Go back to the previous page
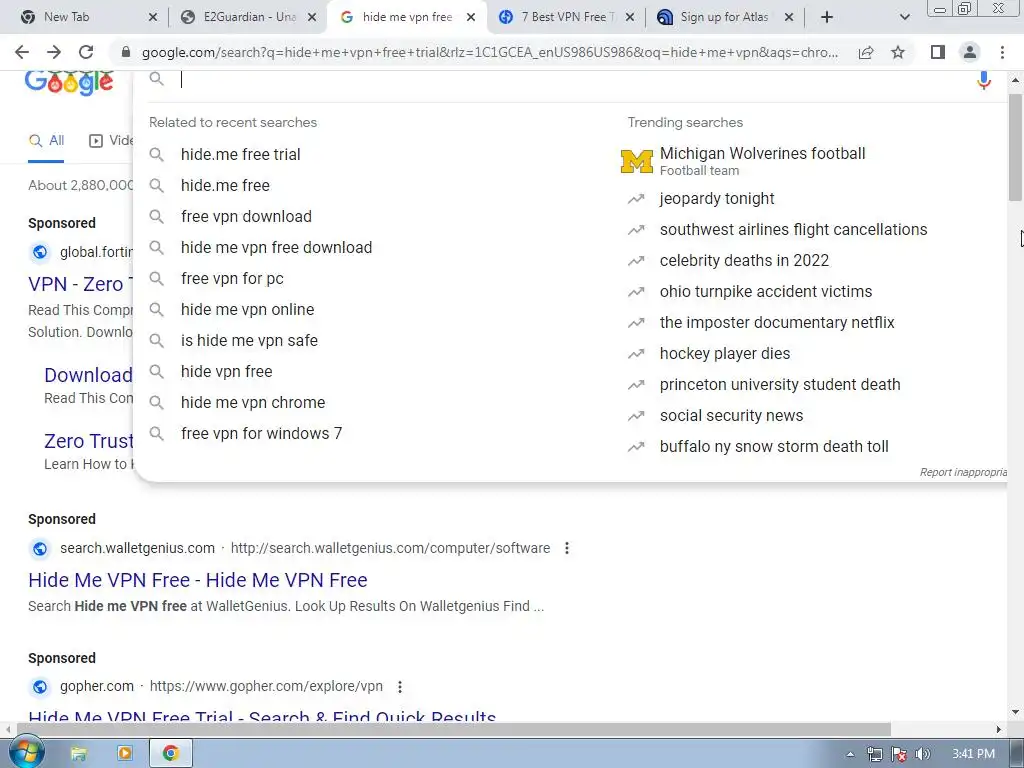Screen dimensions: 1024x768 [x=22, y=52]
